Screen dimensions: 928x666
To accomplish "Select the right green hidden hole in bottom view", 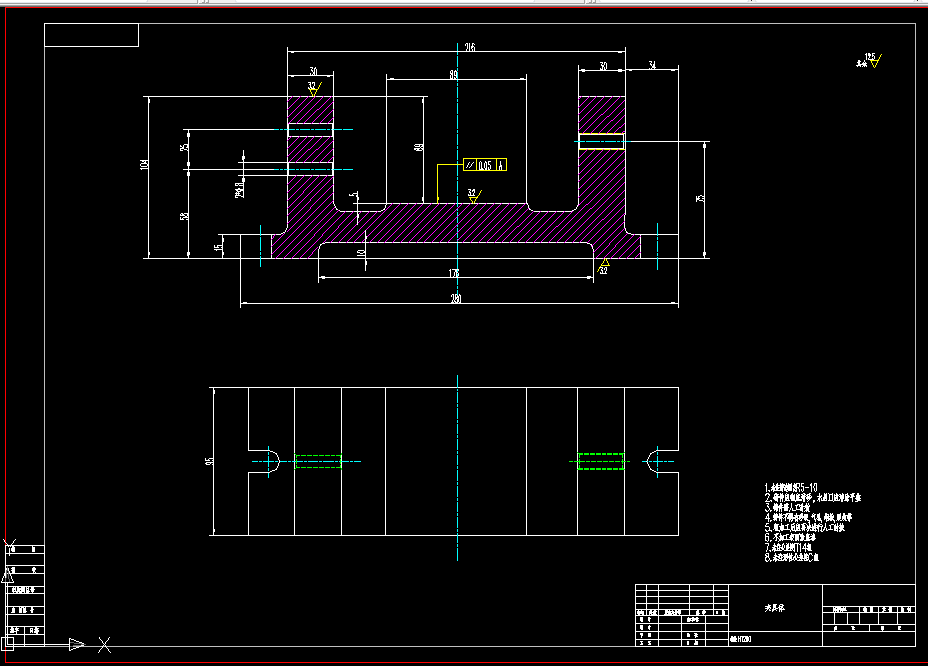I will (601, 462).
